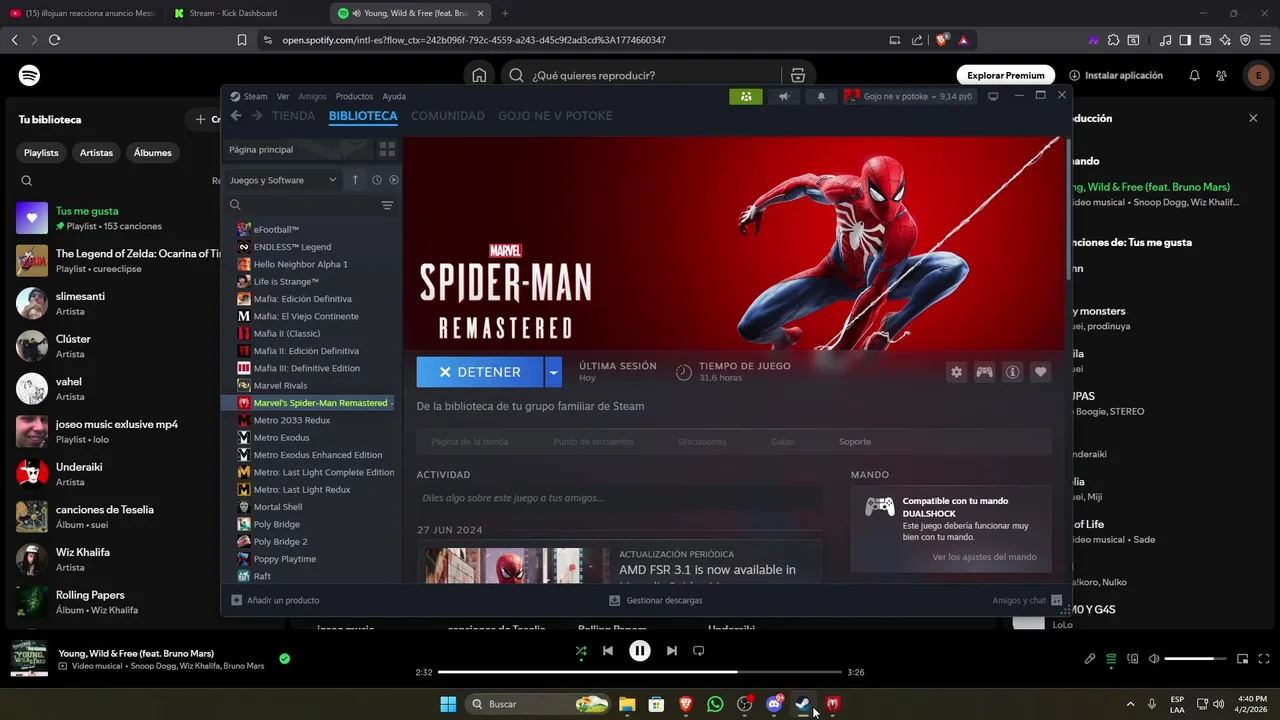Switch Steam to Big Picture mode icon
The width and height of the screenshot is (1280, 720).
pos(993,96)
